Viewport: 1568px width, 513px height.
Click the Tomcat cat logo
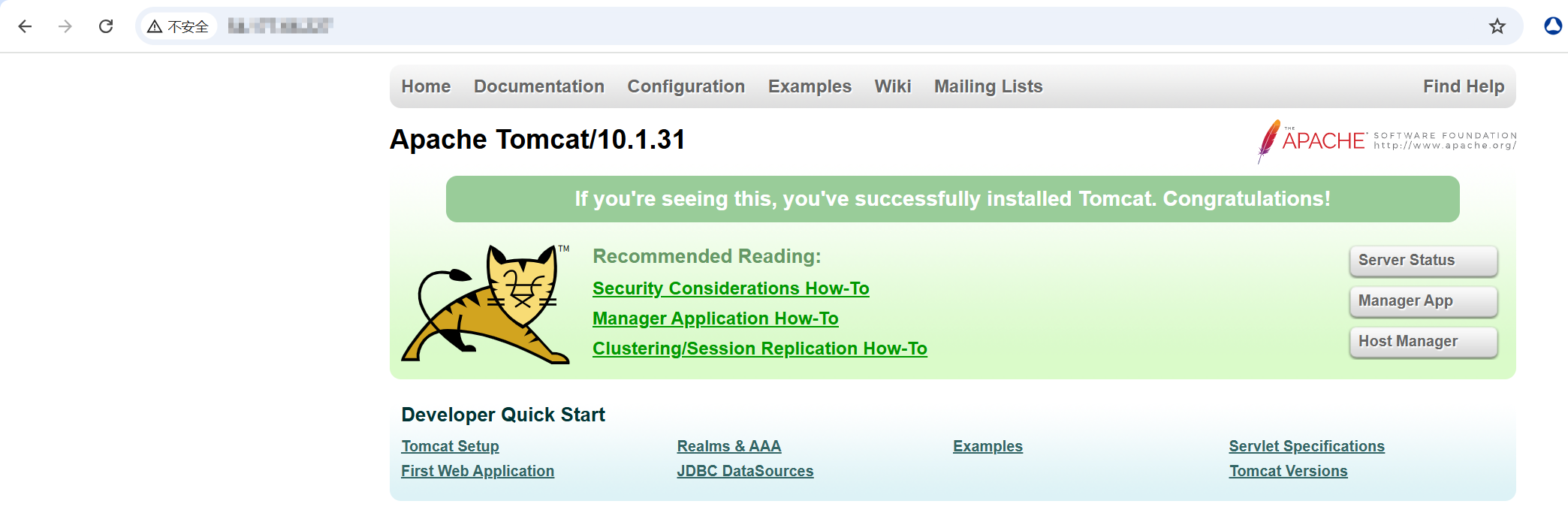(x=486, y=304)
